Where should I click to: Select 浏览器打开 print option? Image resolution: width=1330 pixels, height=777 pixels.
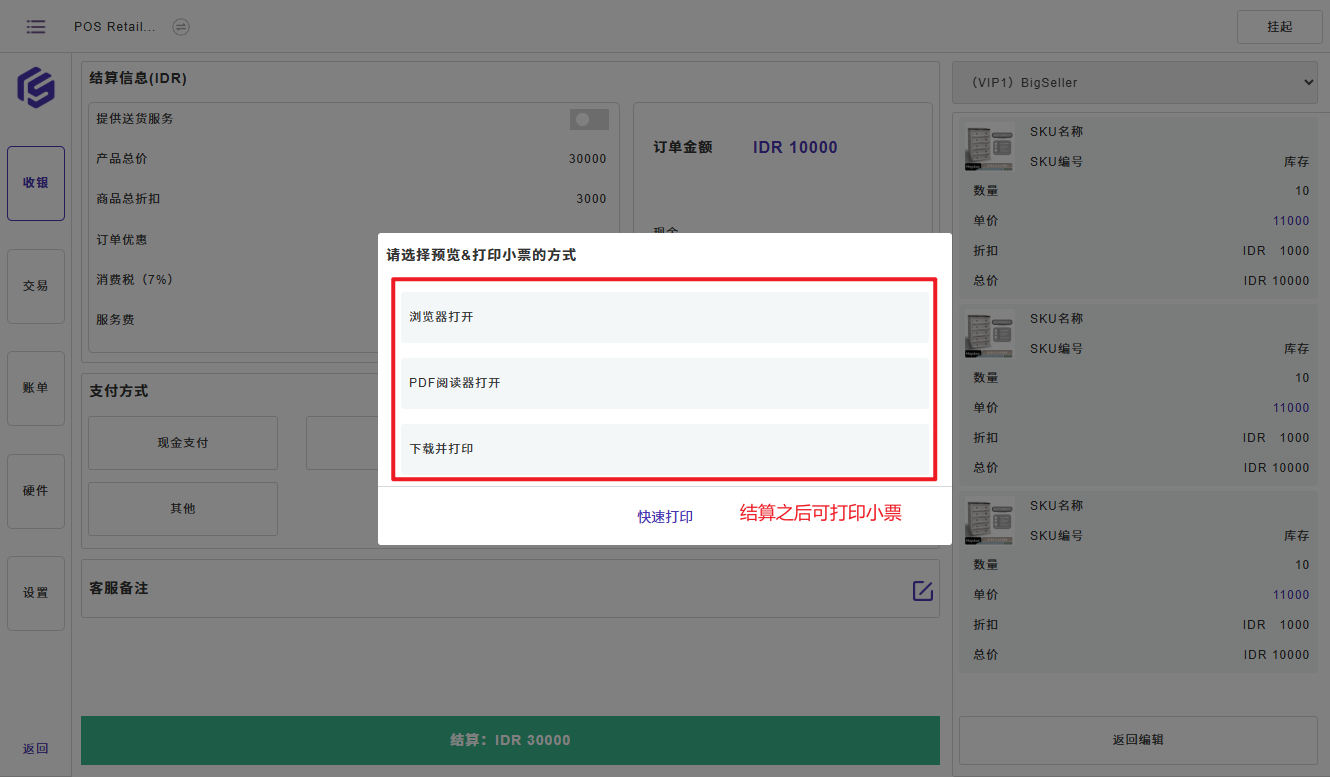664,317
